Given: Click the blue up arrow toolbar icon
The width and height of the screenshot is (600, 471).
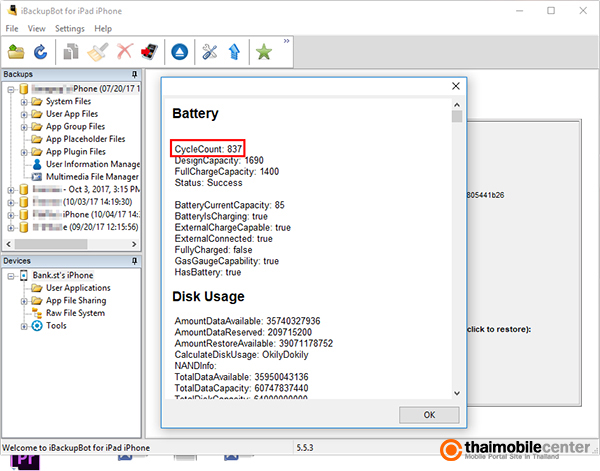Looking at the screenshot, I should 234,52.
